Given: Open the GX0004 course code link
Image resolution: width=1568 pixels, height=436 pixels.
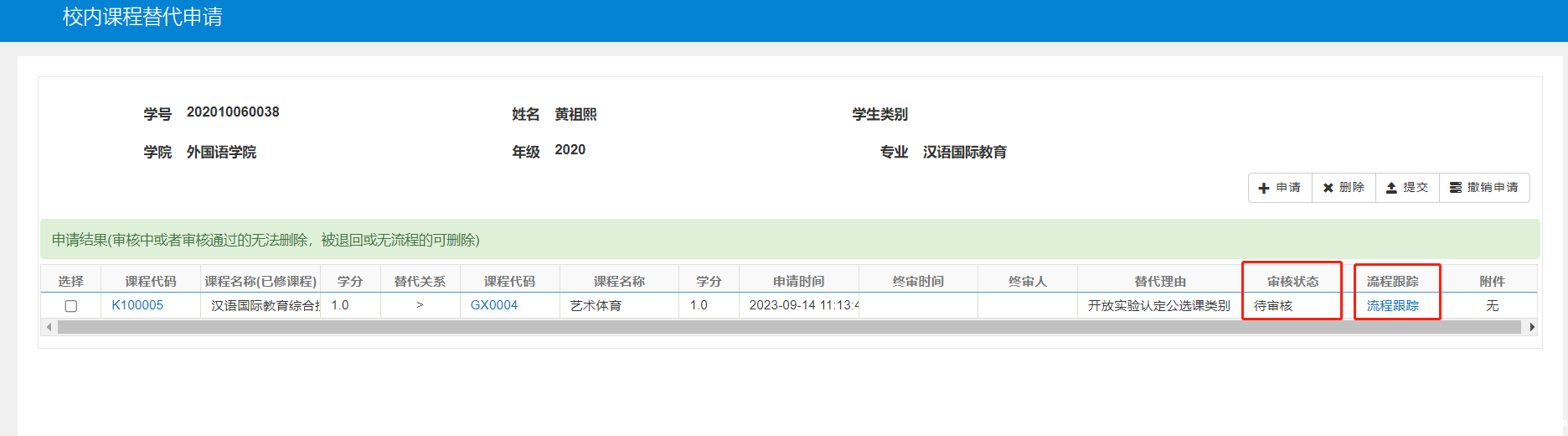Looking at the screenshot, I should click(494, 305).
